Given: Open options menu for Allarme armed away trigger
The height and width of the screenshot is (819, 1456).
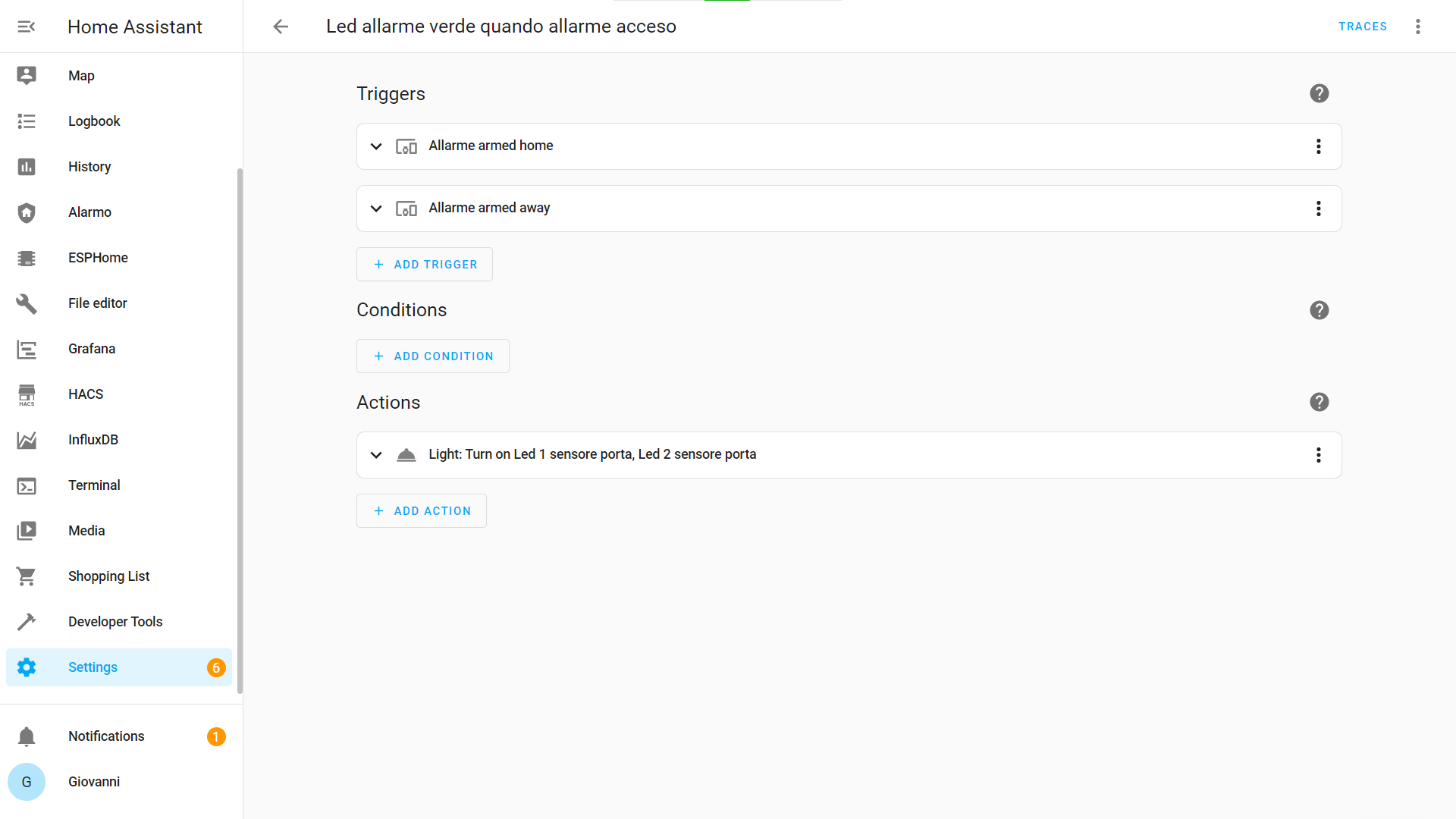Looking at the screenshot, I should [1318, 209].
